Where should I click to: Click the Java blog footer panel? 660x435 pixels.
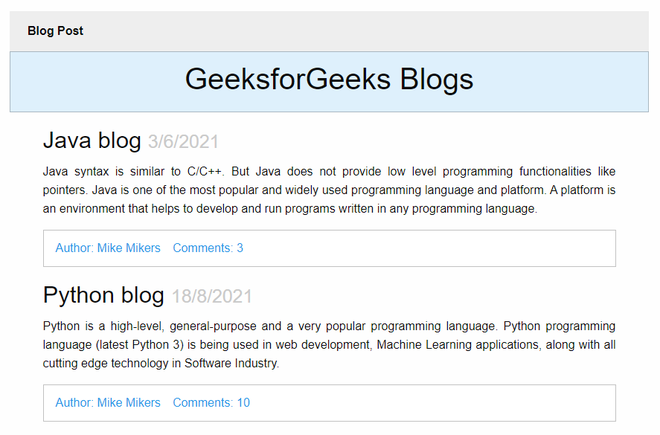[329, 248]
